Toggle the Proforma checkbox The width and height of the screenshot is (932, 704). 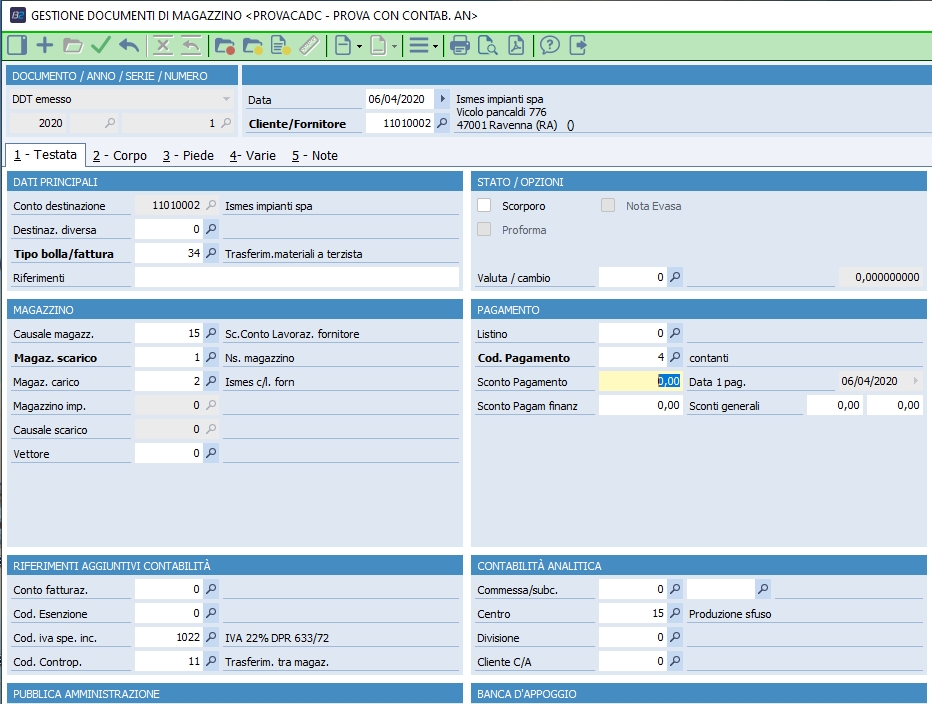point(484,229)
